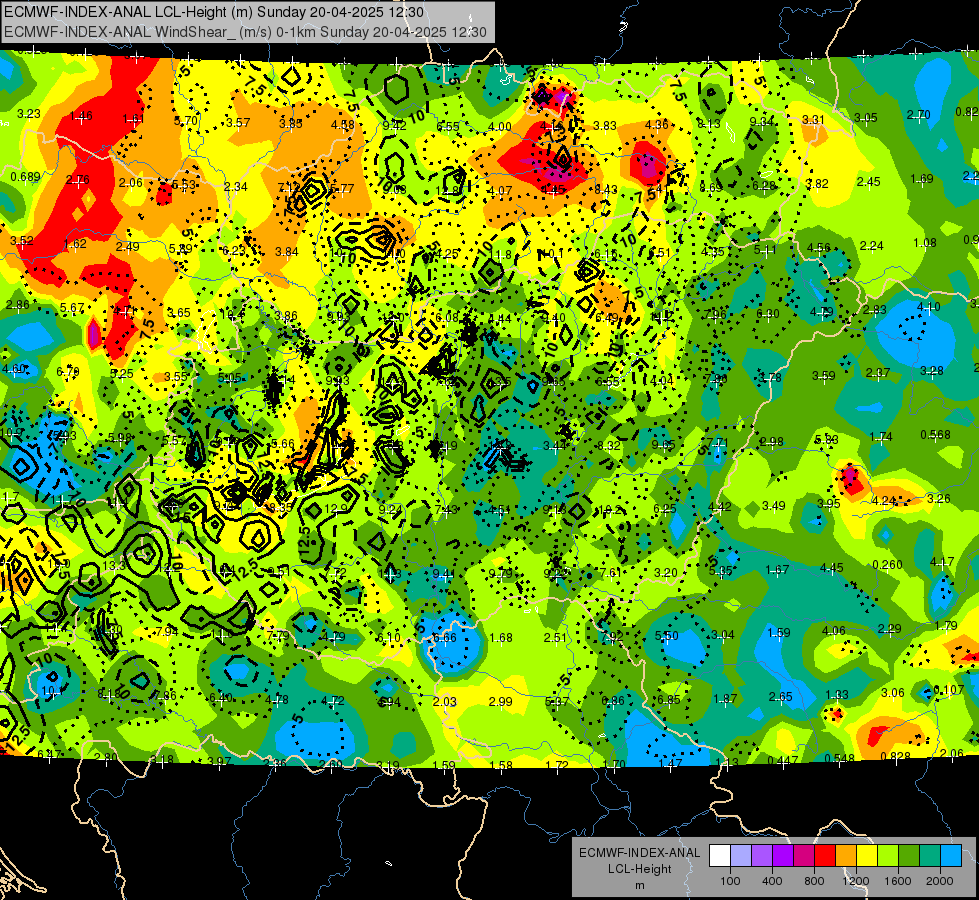Click the shear value 3.49

pos(774,505)
